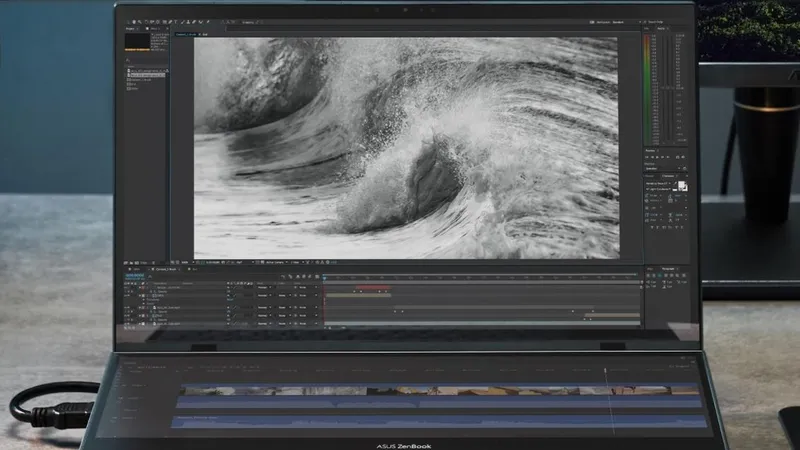The image size is (800, 450).
Task: Select the highlighted item in Project list
Action: (x=147, y=75)
